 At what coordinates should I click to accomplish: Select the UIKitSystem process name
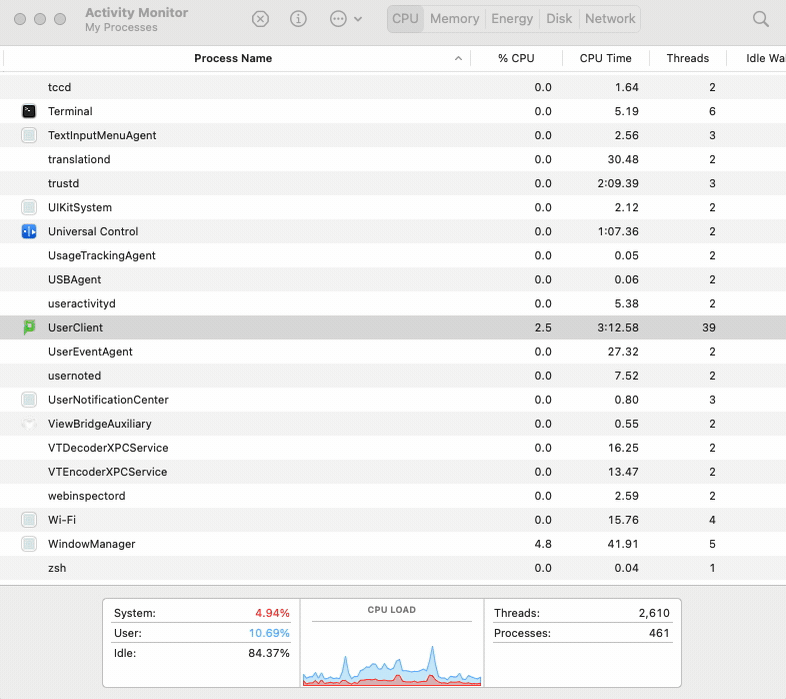(x=80, y=208)
